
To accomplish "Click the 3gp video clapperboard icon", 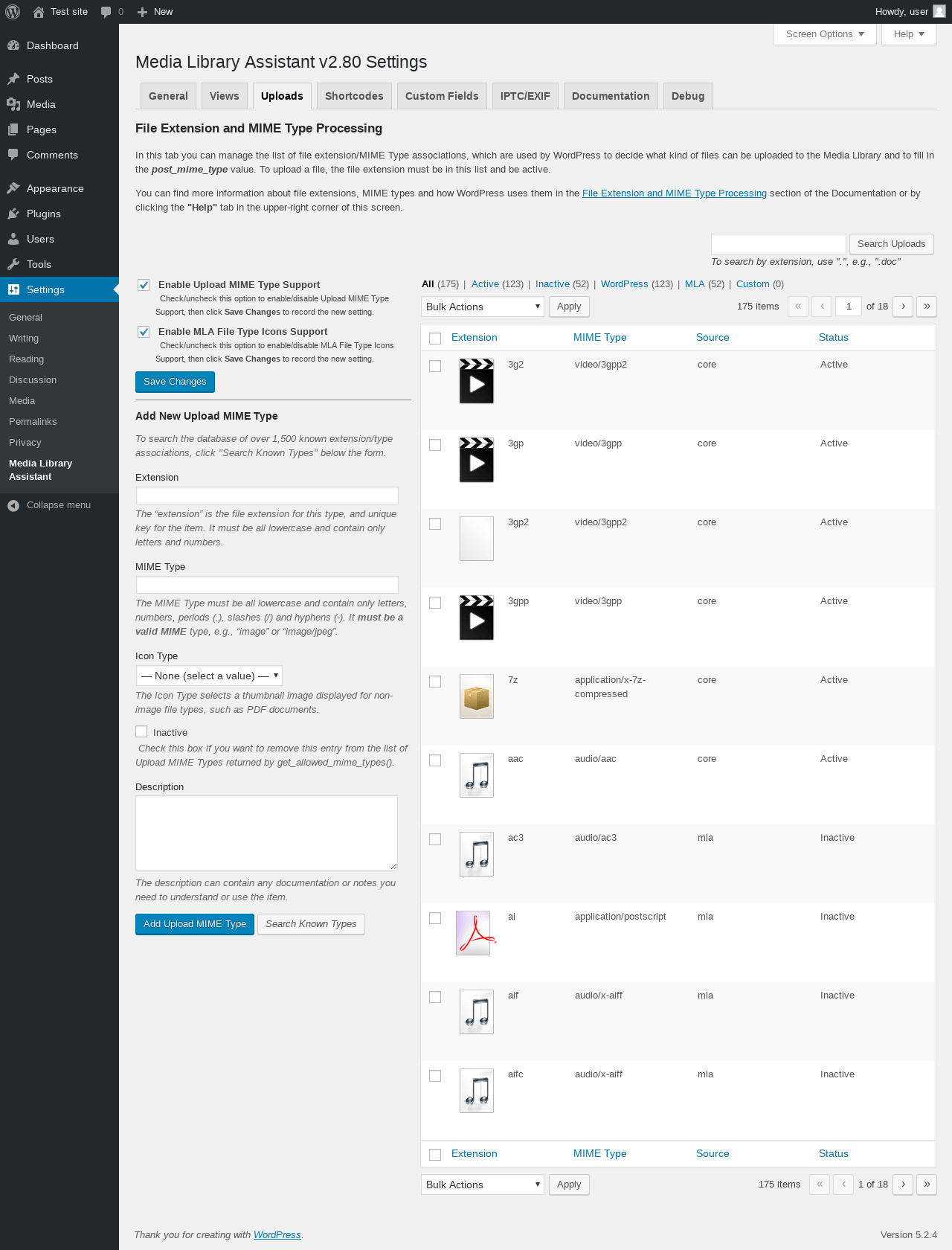I will tap(477, 460).
